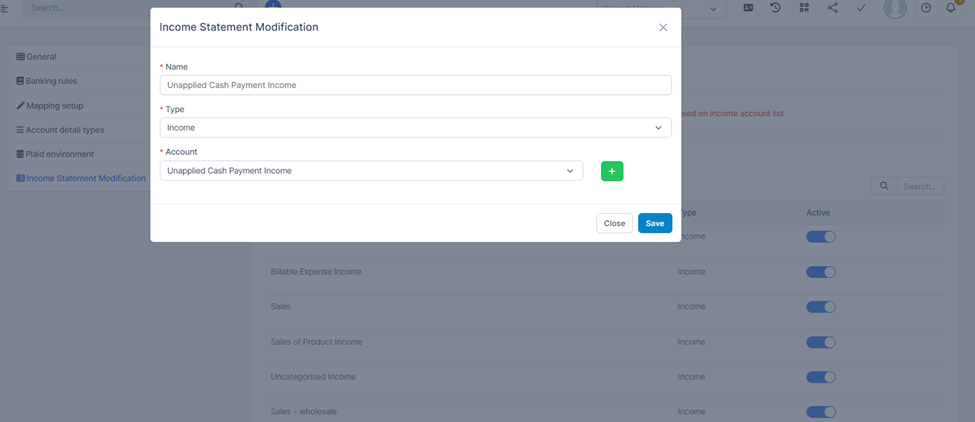Click the Name input field
Viewport: 975px width, 422px height.
coord(415,85)
